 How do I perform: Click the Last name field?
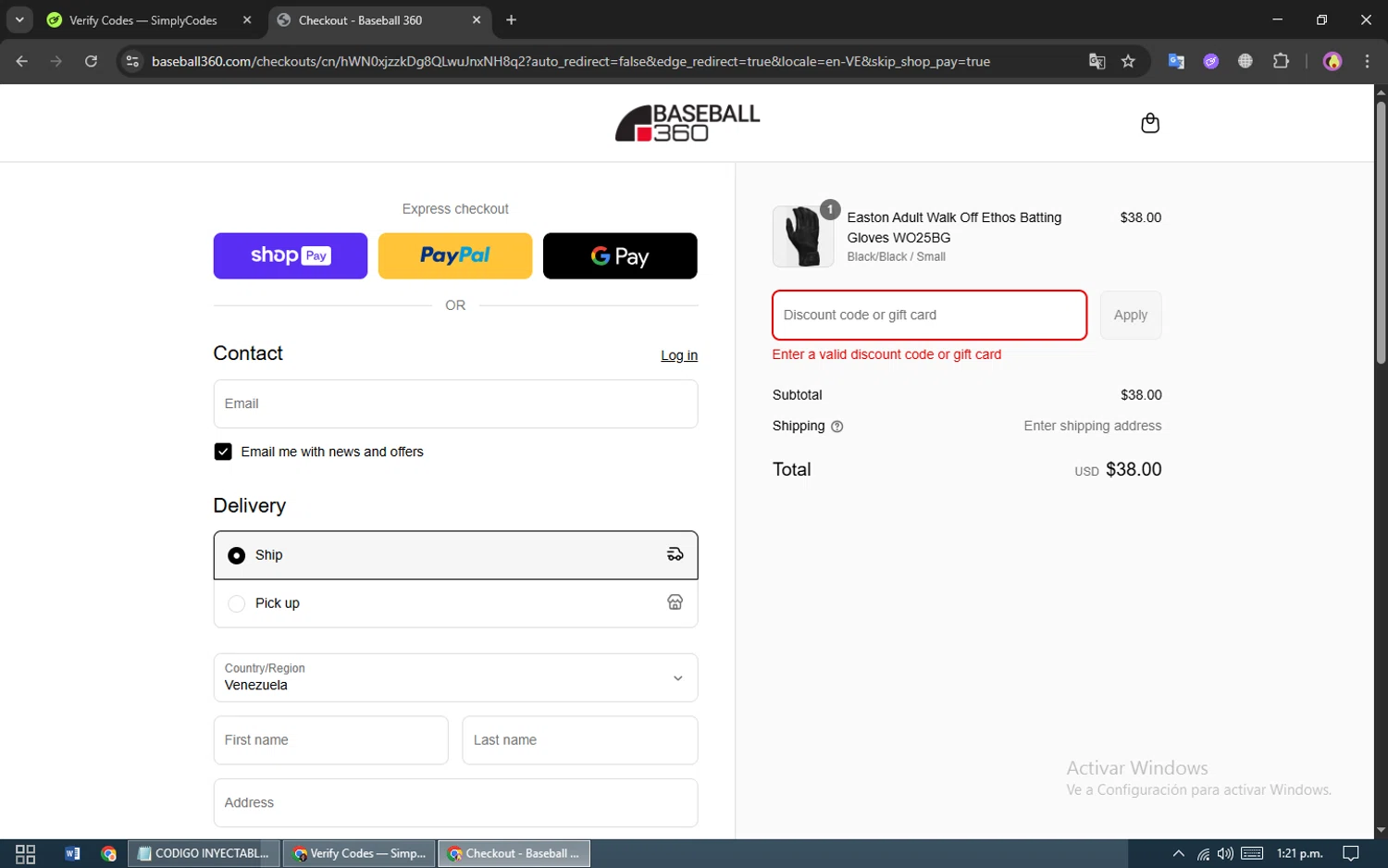coord(580,740)
